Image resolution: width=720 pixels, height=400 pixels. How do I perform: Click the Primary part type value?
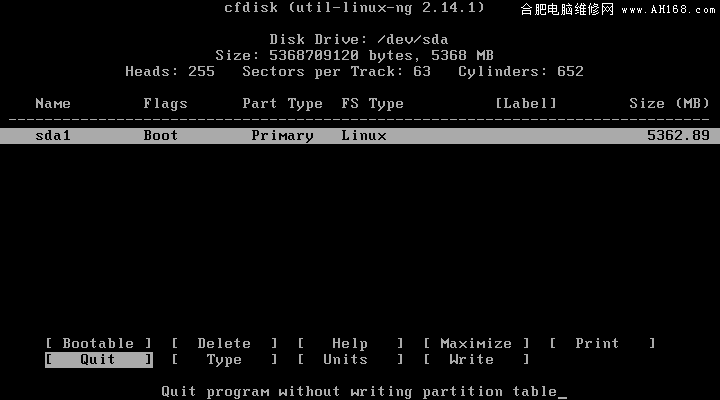pyautogui.click(x=282, y=136)
